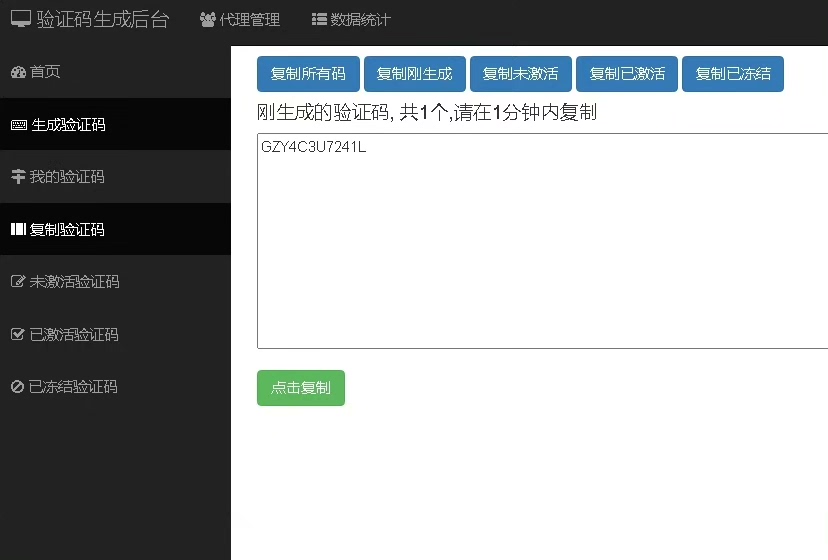This screenshot has height=560, width=828.
Task: Open 已冻结验证码 in the sidebar
Action: point(115,387)
